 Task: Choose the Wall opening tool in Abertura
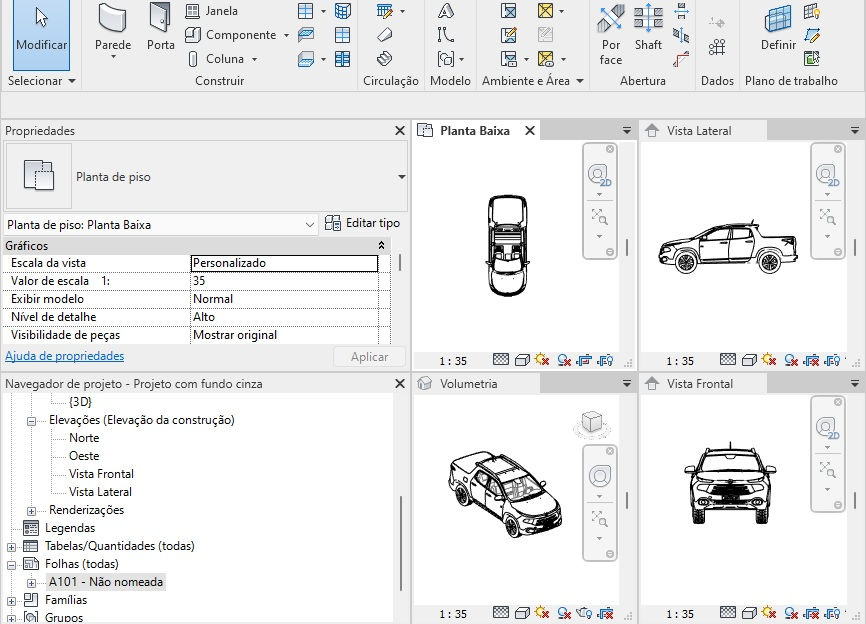[682, 11]
